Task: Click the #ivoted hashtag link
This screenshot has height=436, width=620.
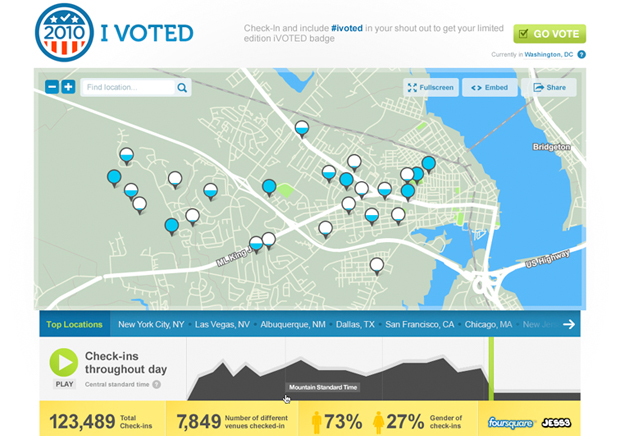Action: click(350, 29)
